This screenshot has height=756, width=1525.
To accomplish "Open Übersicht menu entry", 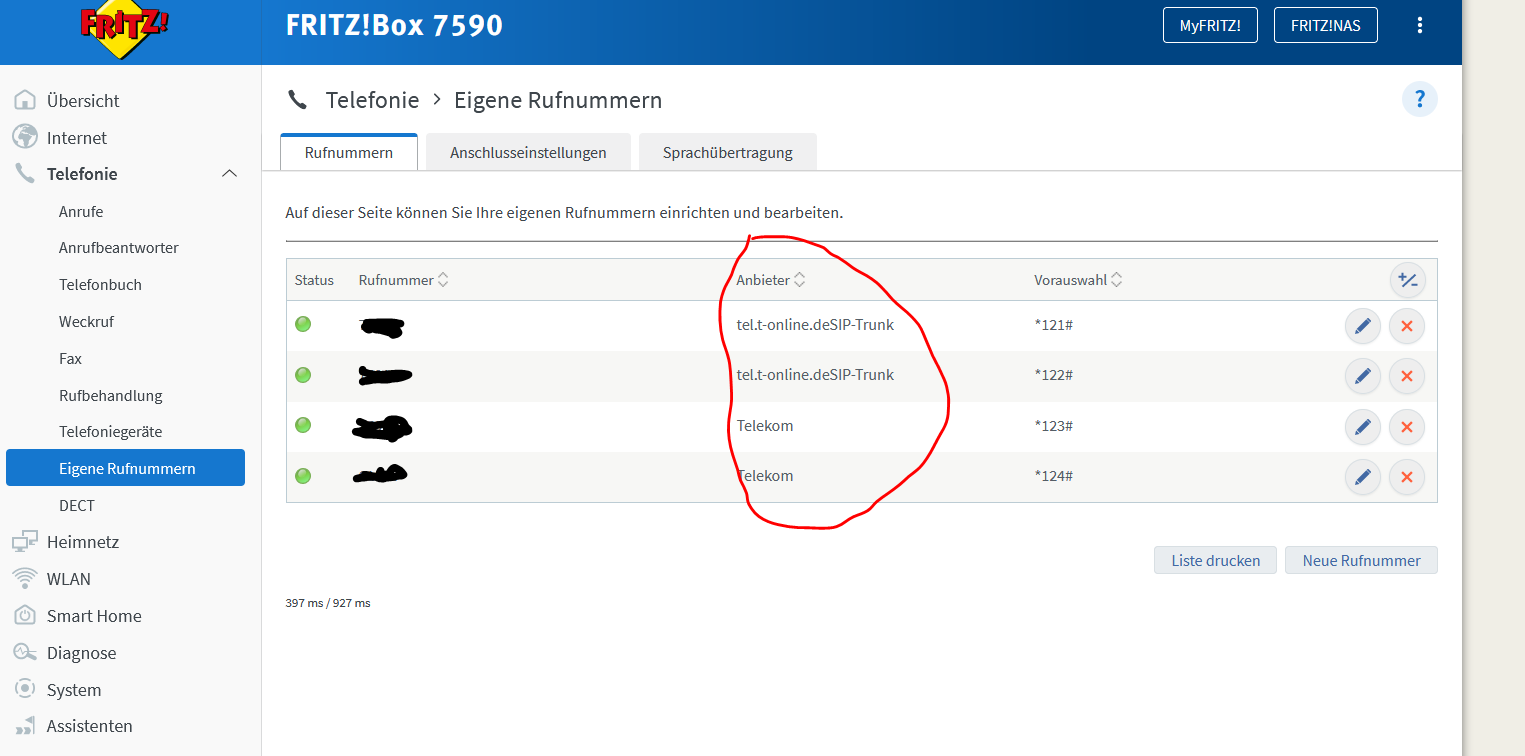I will tap(83, 100).
